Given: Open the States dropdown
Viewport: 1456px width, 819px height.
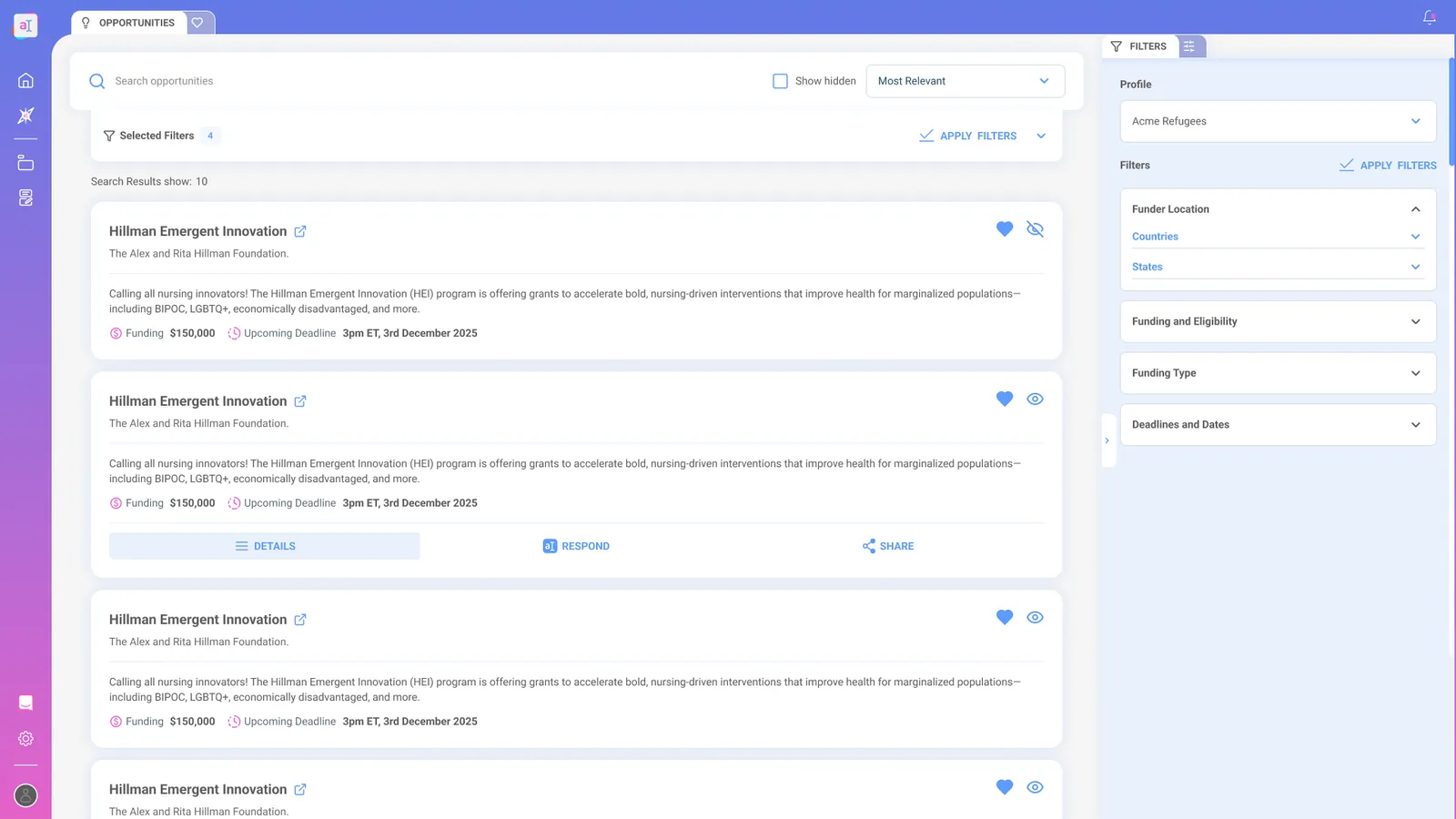Looking at the screenshot, I should pyautogui.click(x=1278, y=267).
